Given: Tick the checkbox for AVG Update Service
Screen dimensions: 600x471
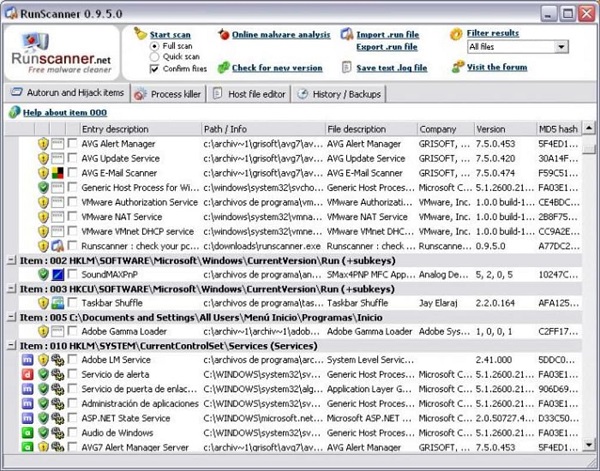Looking at the screenshot, I should point(72,158).
